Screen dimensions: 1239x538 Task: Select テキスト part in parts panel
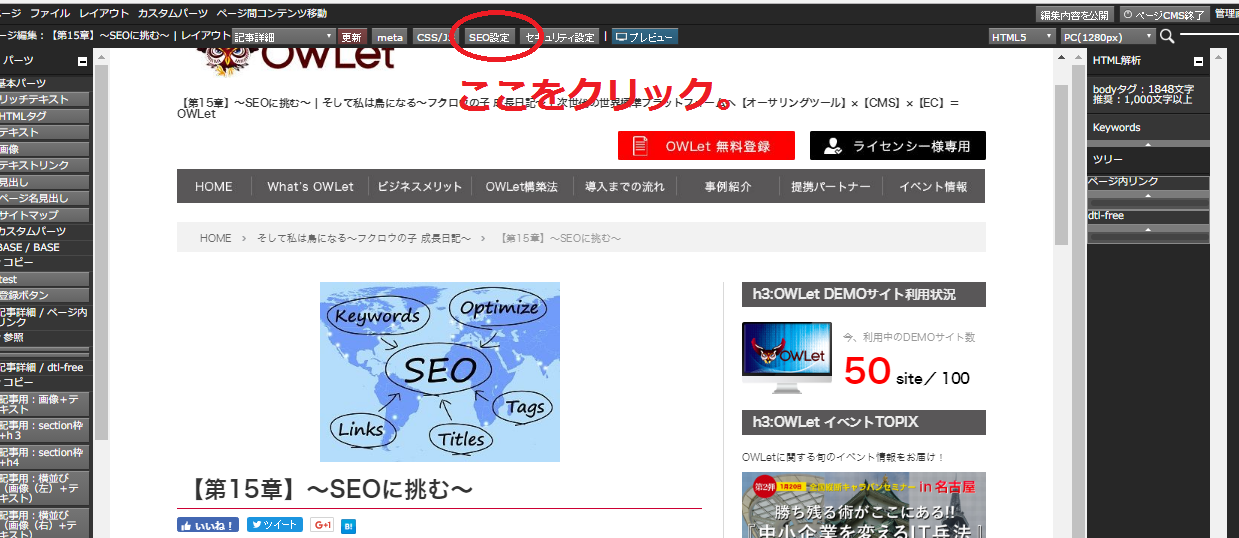point(44,132)
